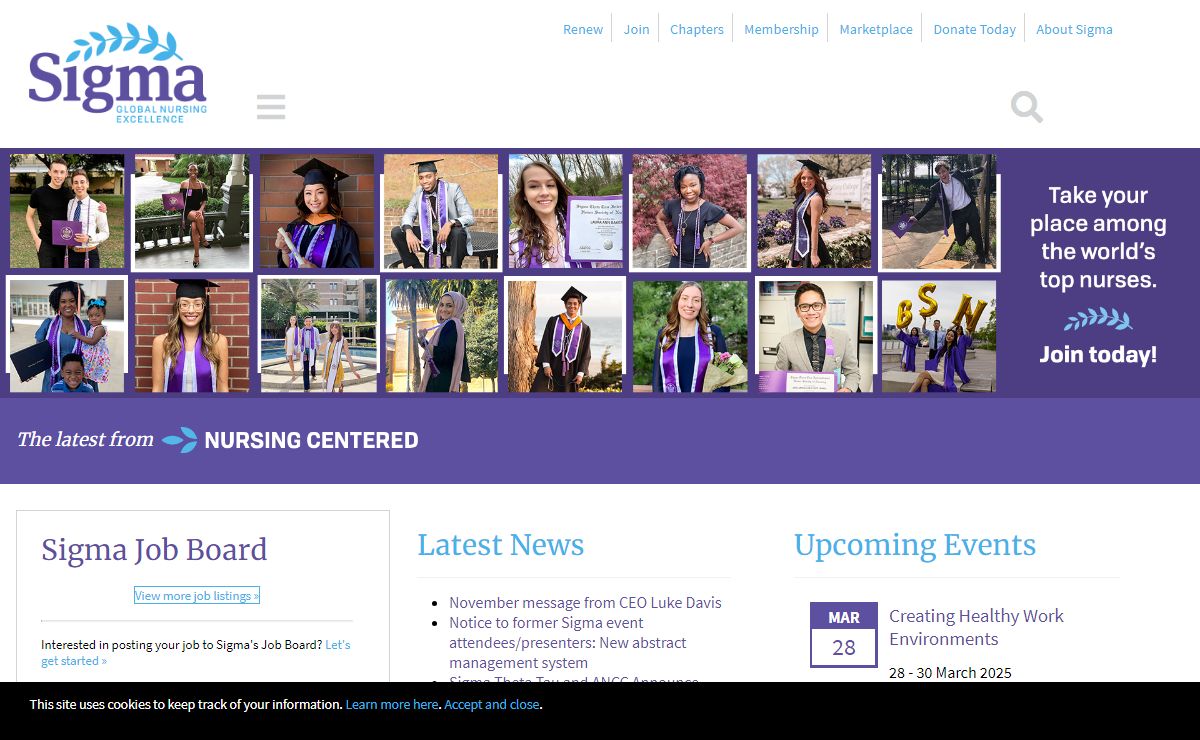Open the hamburger menu icon
Viewport: 1200px width, 740px height.
271,107
